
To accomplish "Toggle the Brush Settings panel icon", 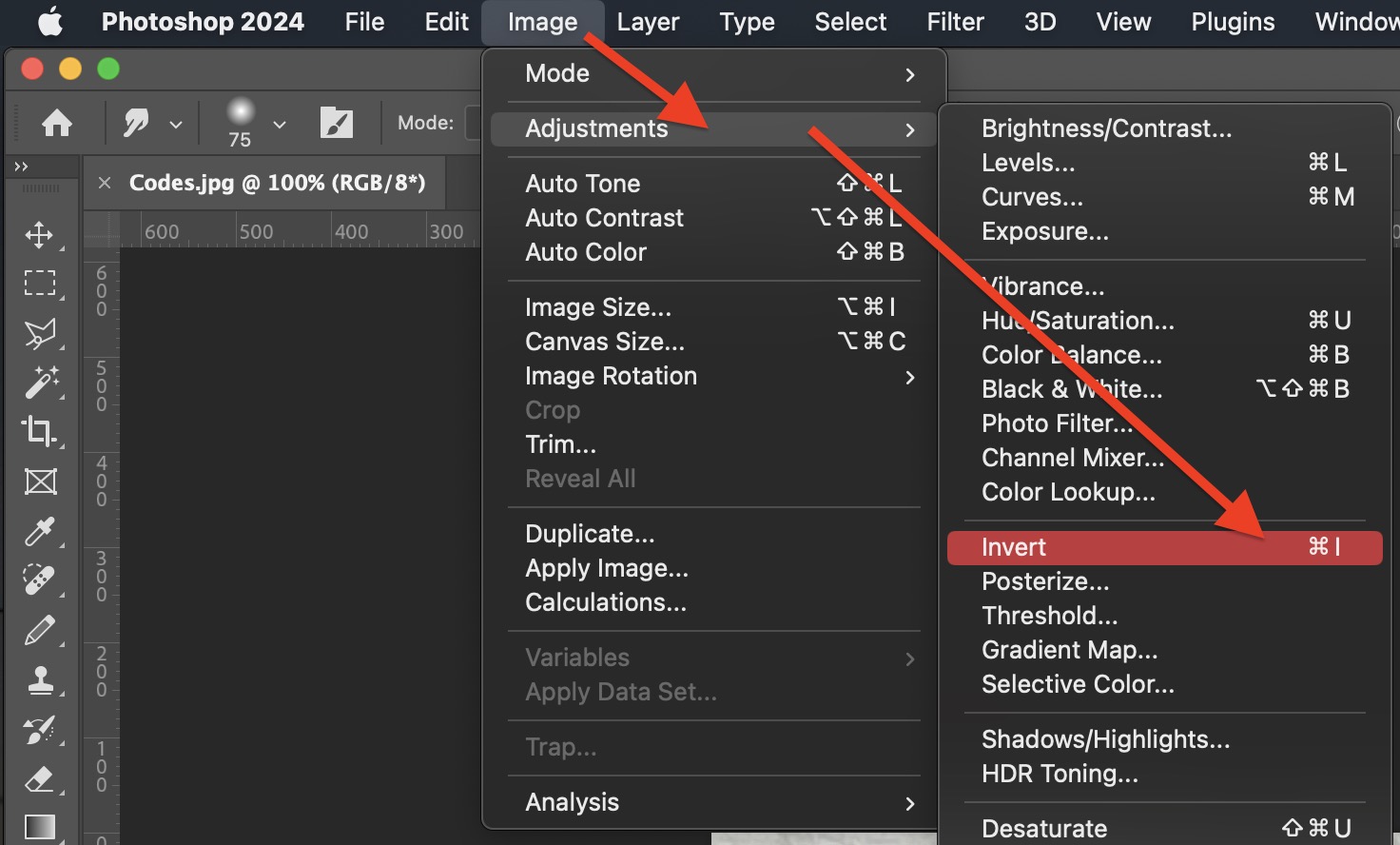I will 336,123.
